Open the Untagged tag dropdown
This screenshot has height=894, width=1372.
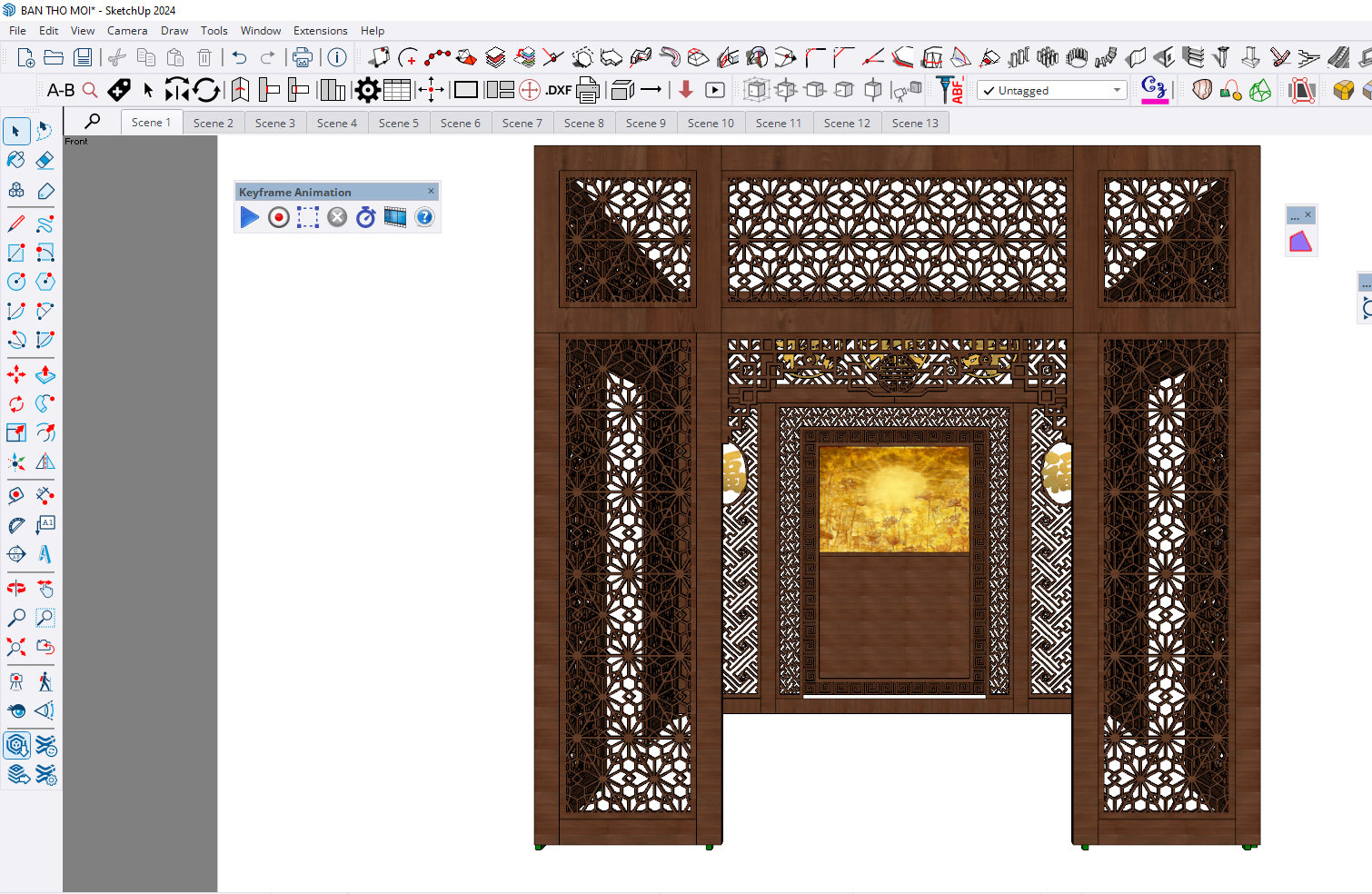1052,91
